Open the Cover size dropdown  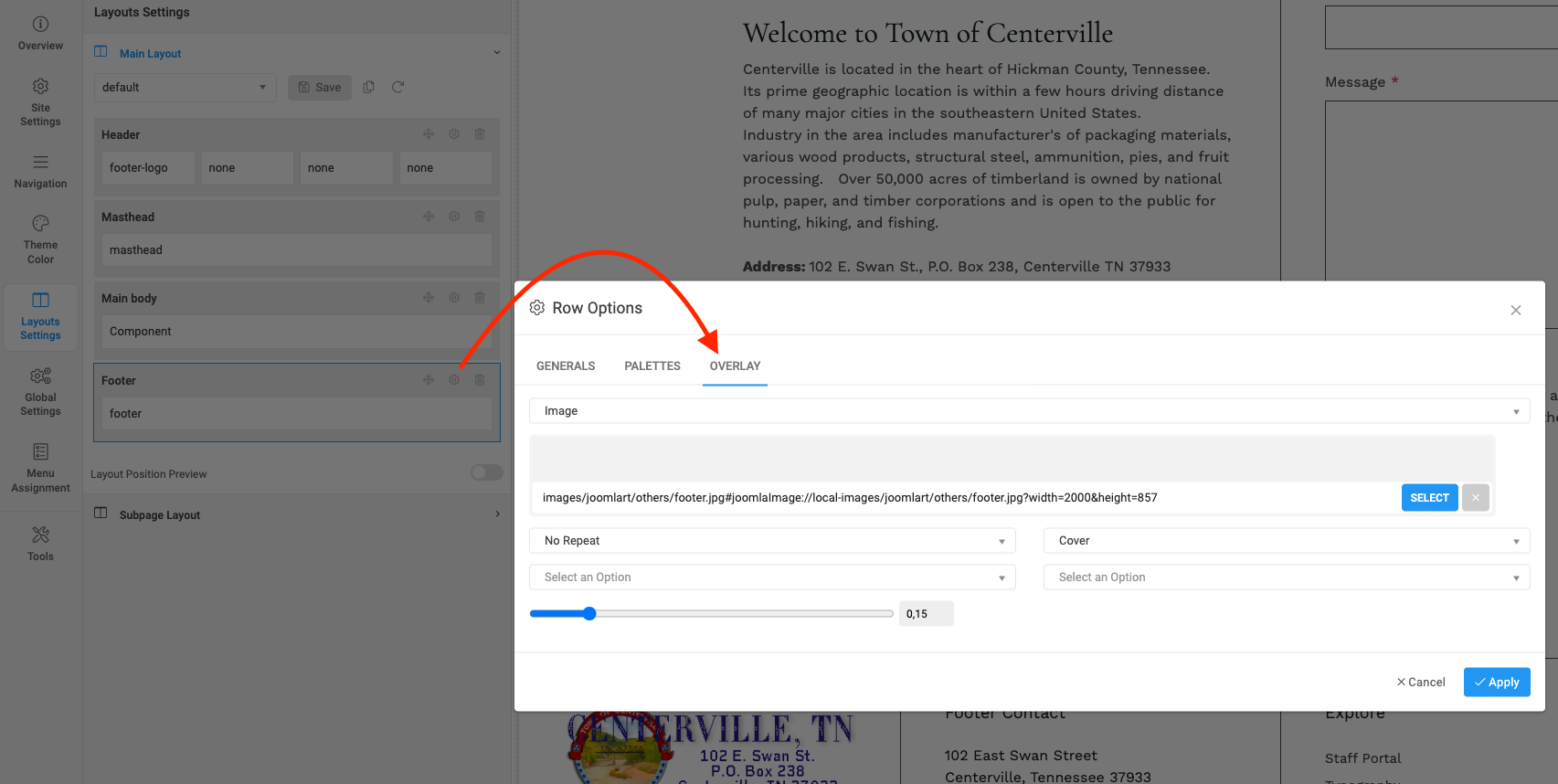pyautogui.click(x=1287, y=541)
